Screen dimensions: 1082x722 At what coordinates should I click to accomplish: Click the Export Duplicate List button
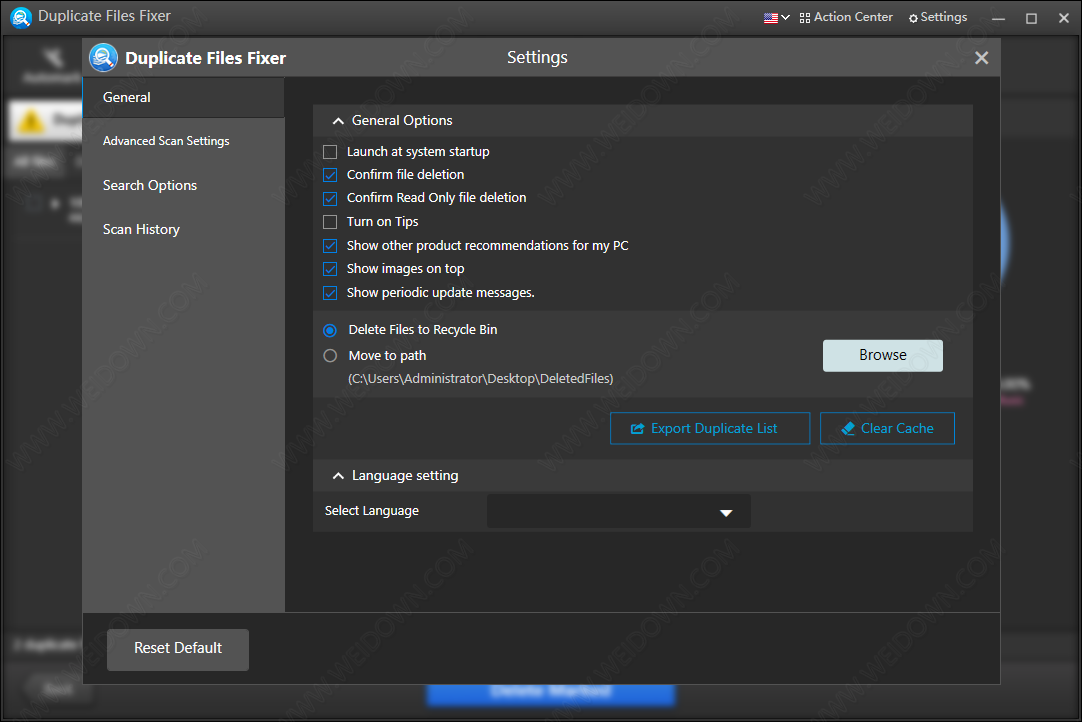pyautogui.click(x=709, y=428)
